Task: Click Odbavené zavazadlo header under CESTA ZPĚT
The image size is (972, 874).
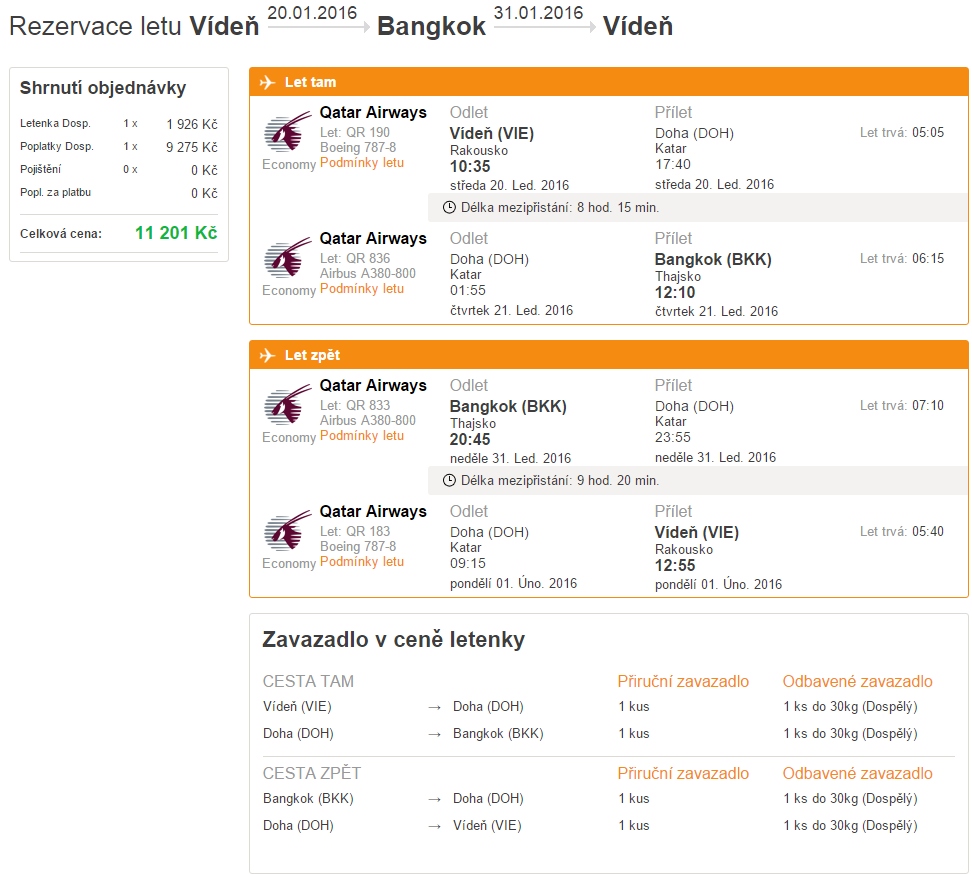Action: [x=857, y=773]
